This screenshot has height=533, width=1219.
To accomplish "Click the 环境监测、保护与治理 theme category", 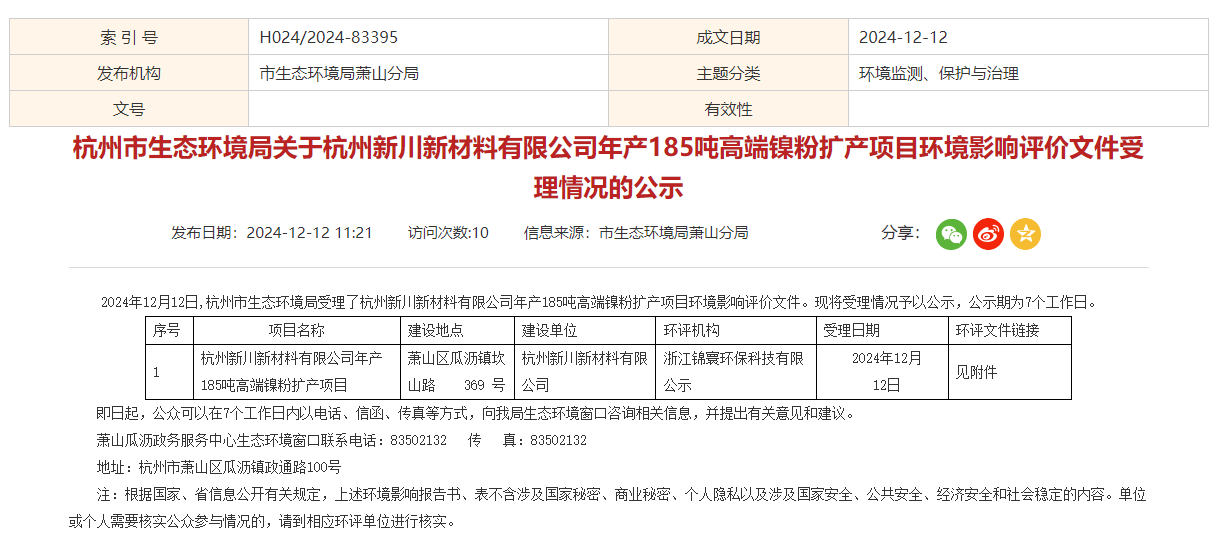I will (x=938, y=73).
